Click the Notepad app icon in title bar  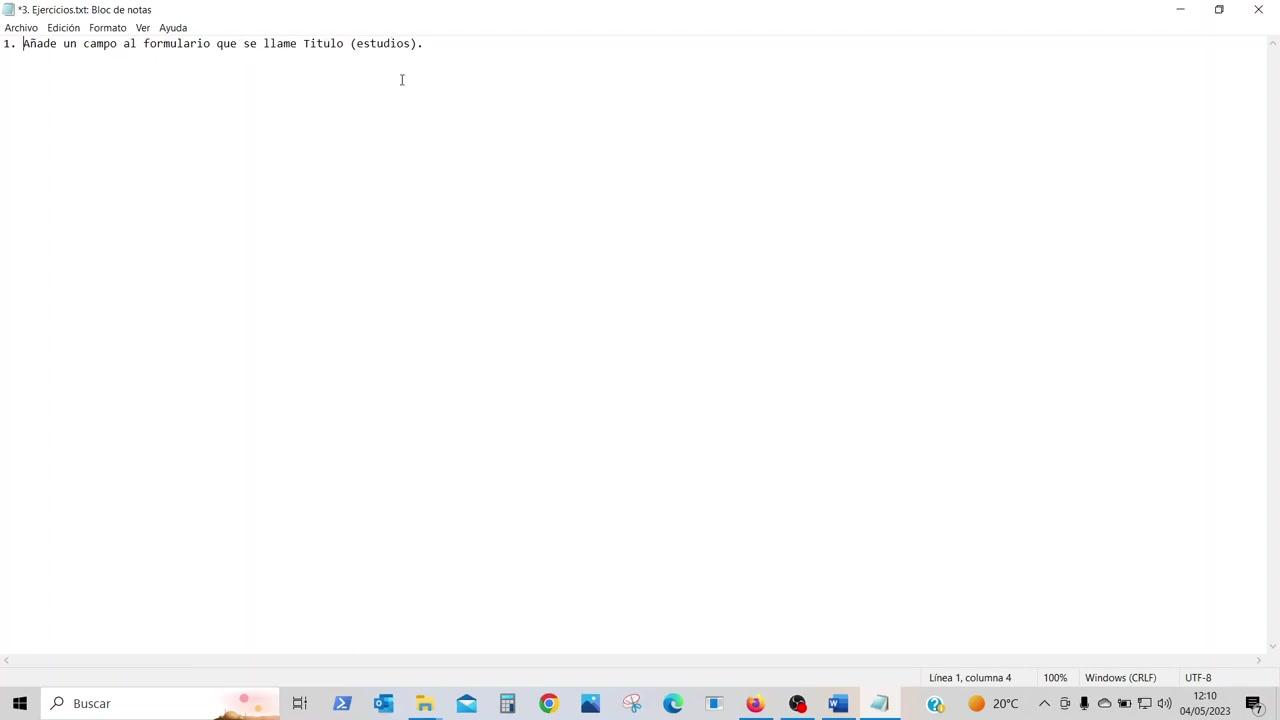tap(9, 10)
